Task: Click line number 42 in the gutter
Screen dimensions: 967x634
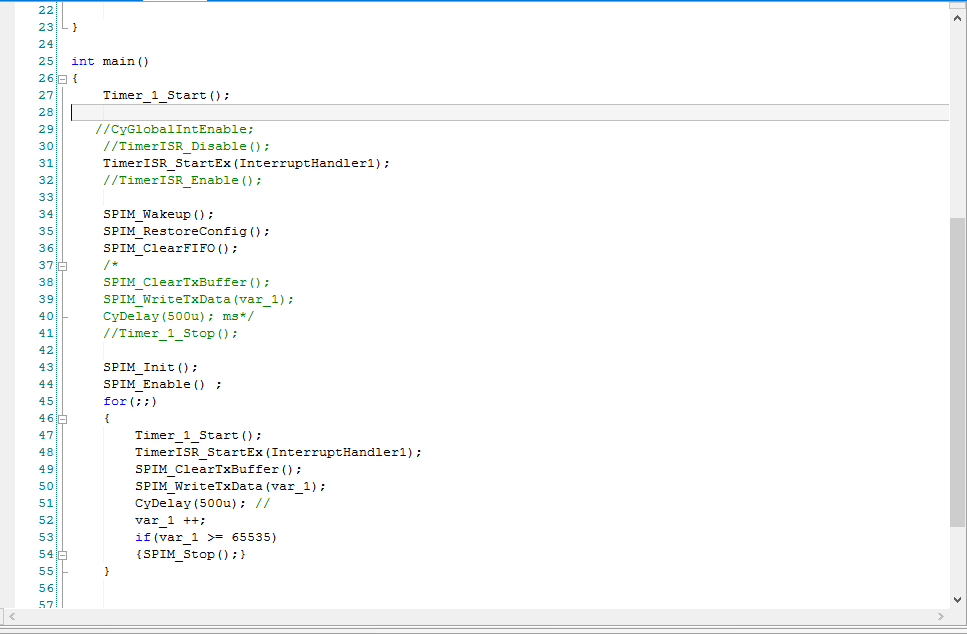Action: click(46, 350)
